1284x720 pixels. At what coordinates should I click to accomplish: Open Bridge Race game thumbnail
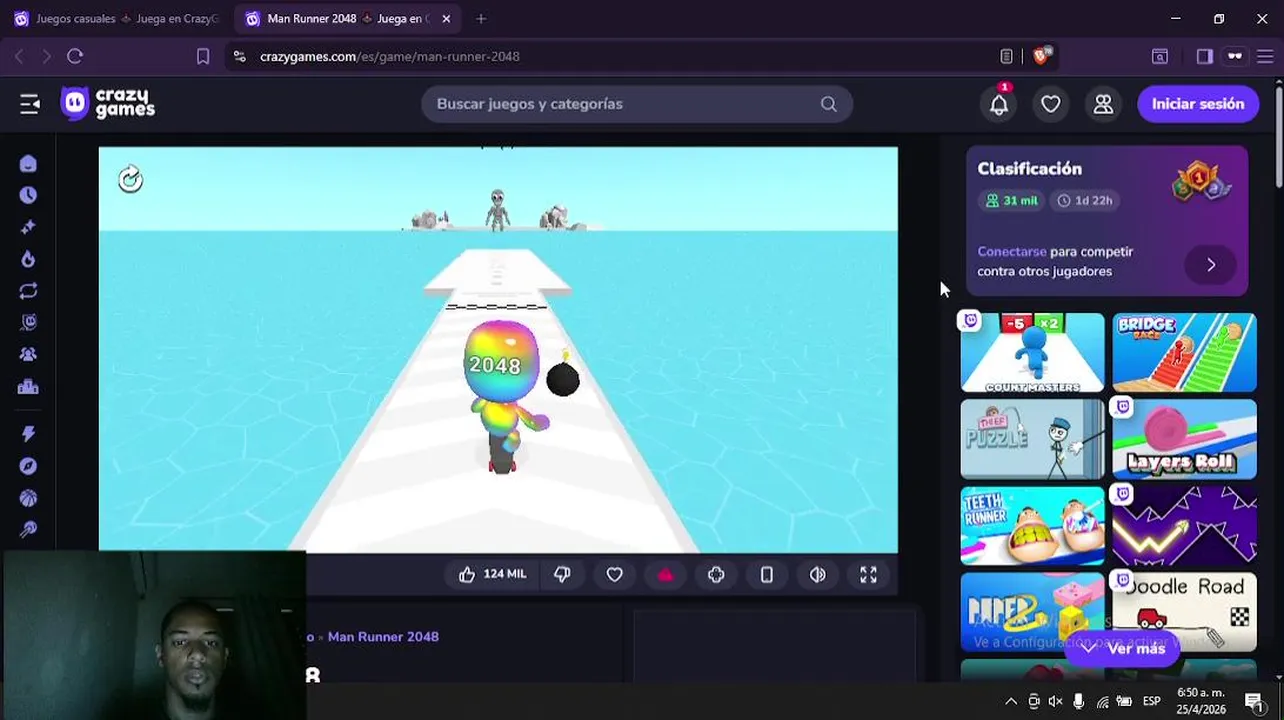click(x=1184, y=353)
